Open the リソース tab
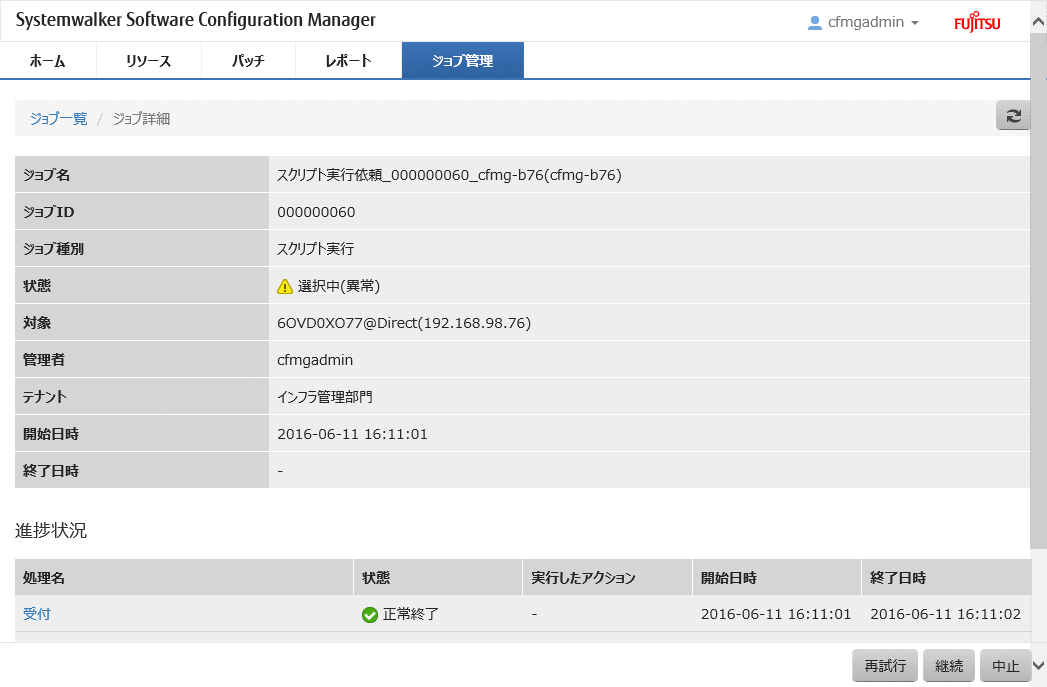The height and width of the screenshot is (687, 1047). [x=149, y=61]
